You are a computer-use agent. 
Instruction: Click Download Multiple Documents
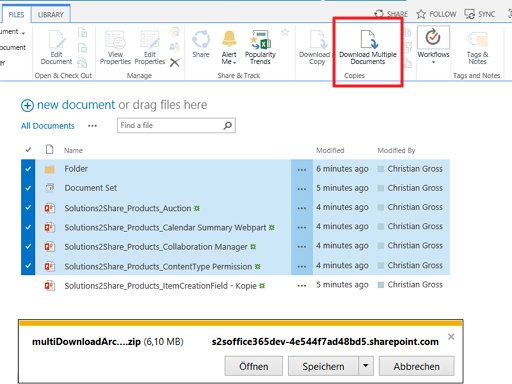coord(368,47)
